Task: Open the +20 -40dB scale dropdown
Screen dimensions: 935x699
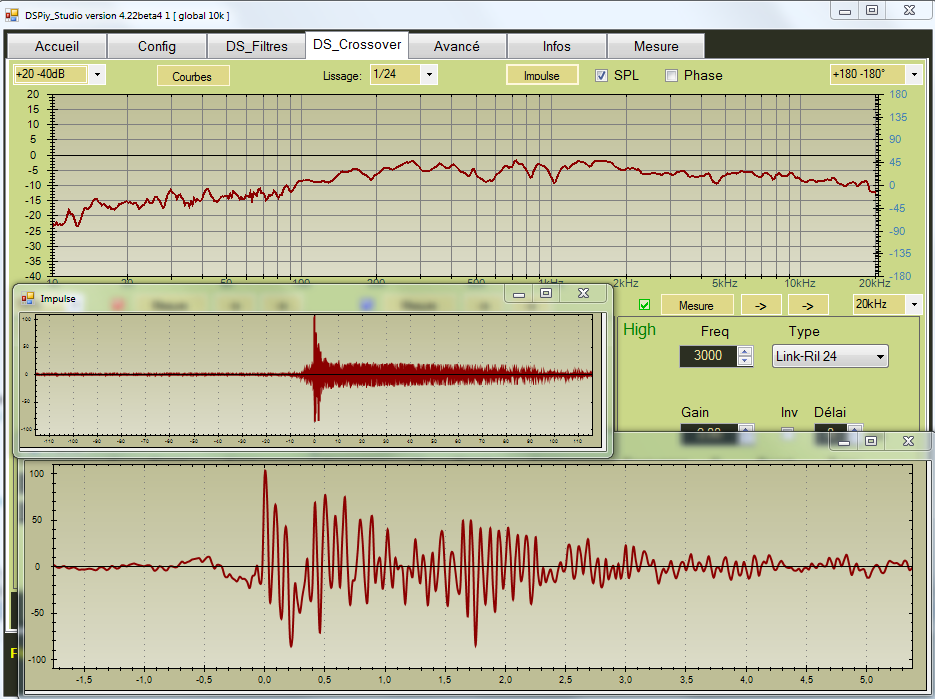Action: tap(97, 75)
